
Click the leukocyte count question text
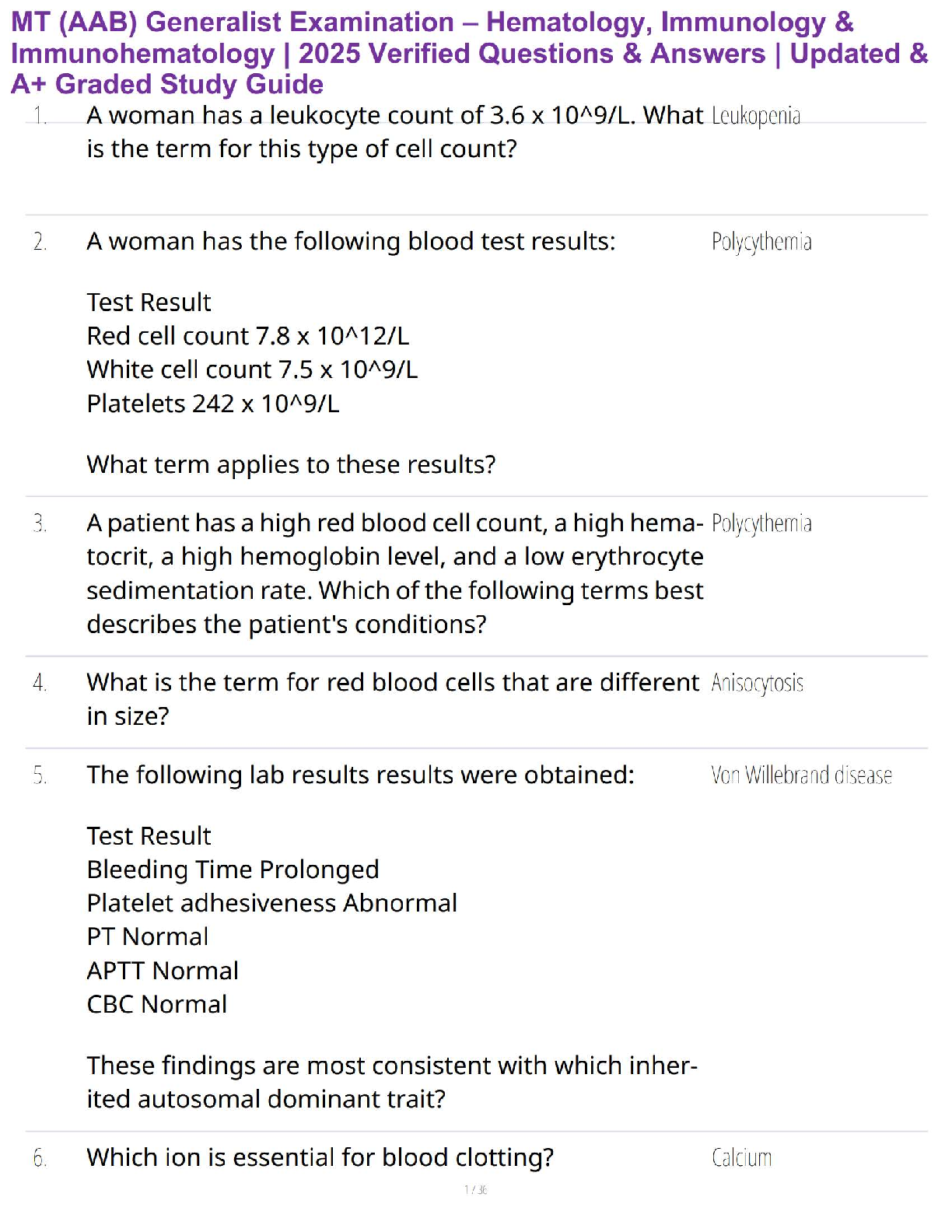tap(394, 131)
